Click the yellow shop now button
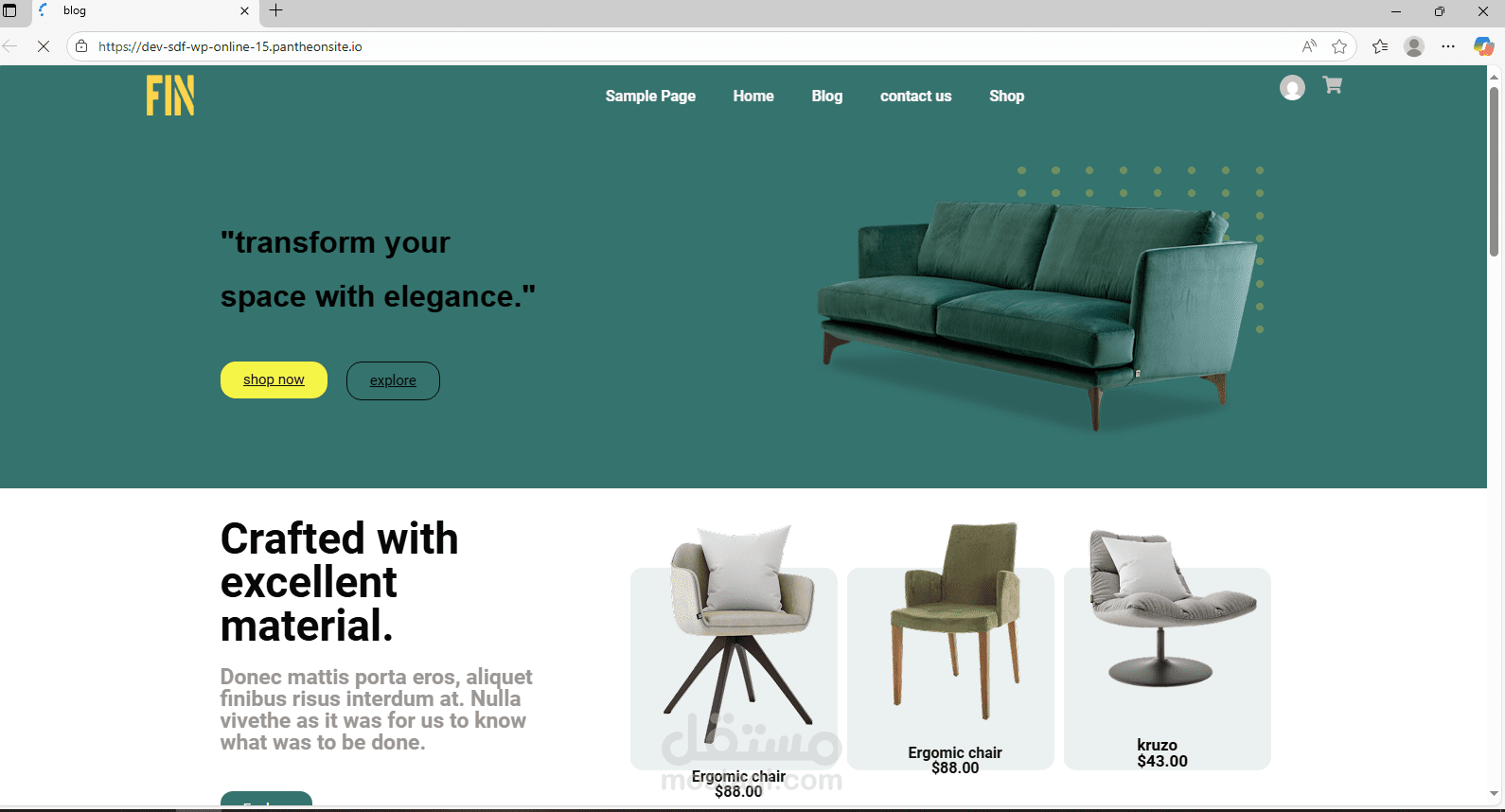1505x812 pixels. tap(274, 380)
